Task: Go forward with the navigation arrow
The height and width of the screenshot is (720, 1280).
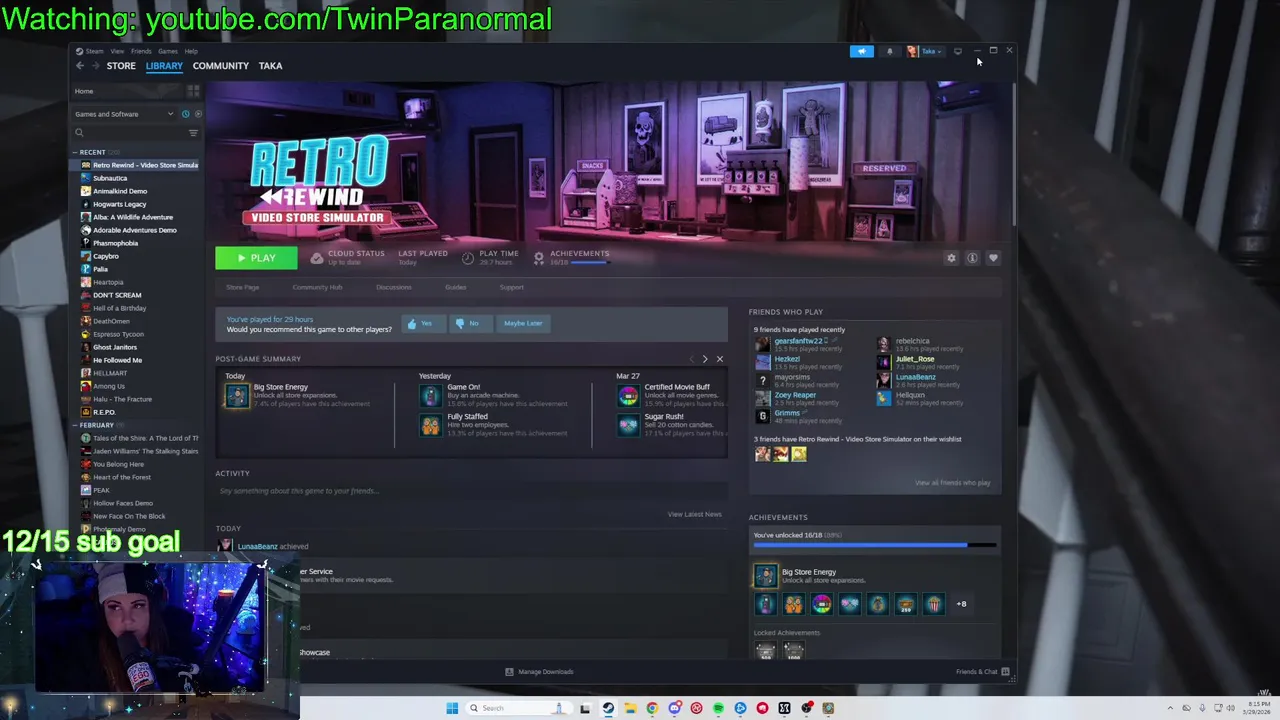Action: click(x=96, y=66)
